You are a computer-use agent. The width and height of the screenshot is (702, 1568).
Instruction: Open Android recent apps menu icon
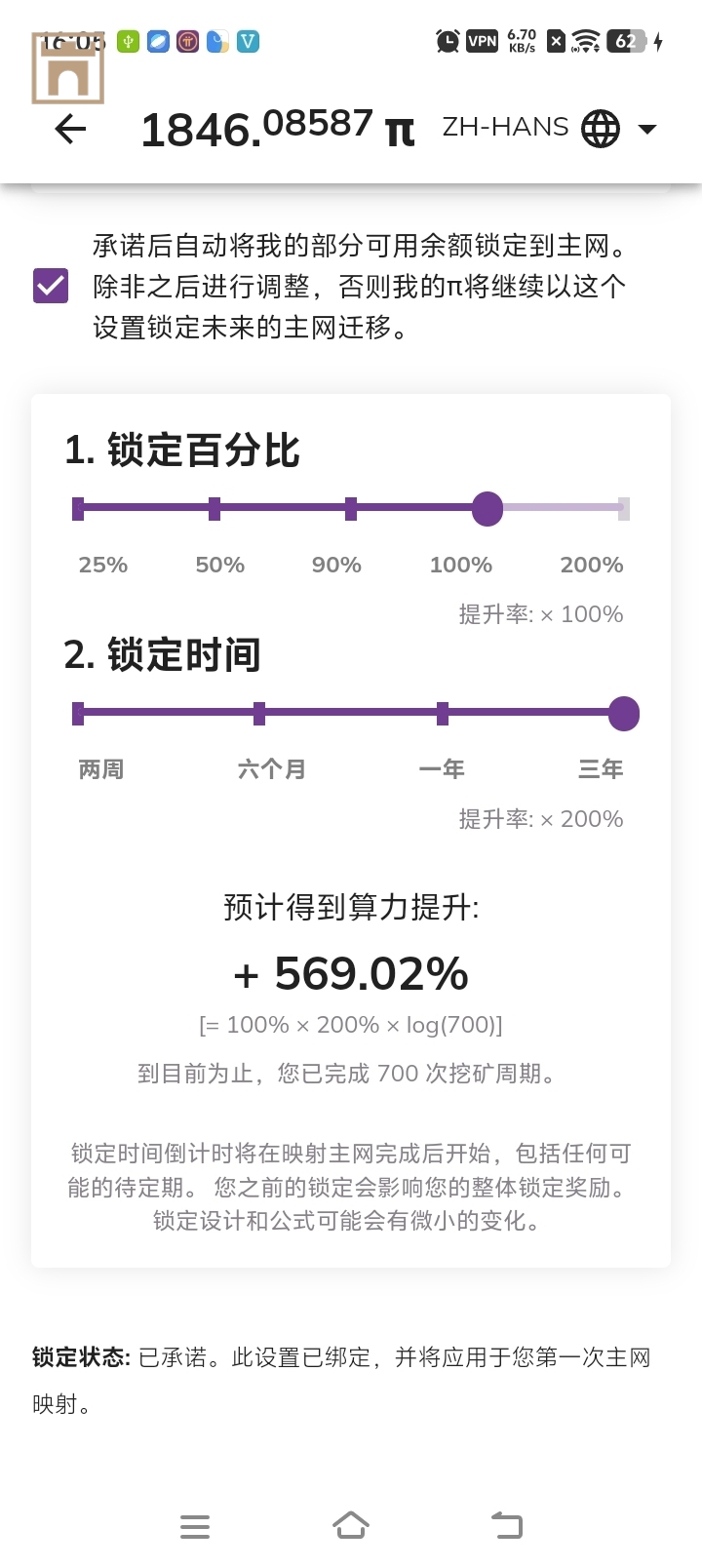[x=195, y=1526]
